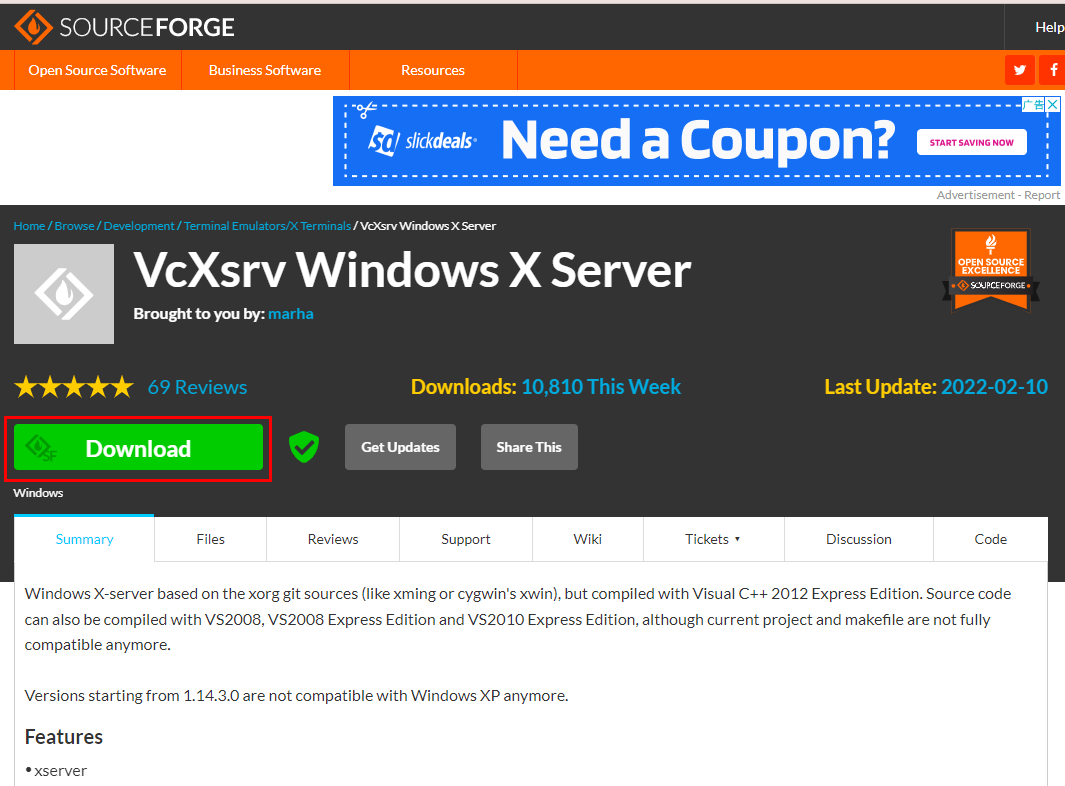Switch to the Files tab
The image size is (1065, 786).
211,539
